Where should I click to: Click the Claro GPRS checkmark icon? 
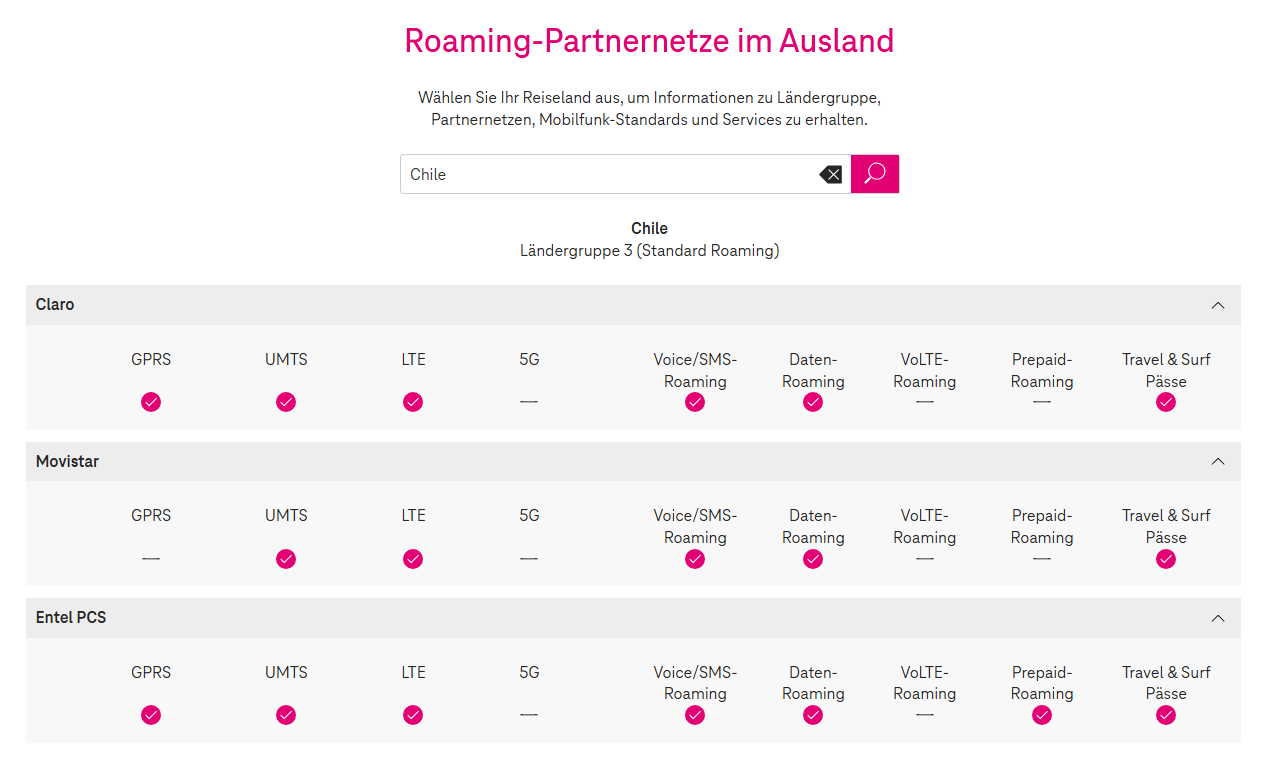(x=151, y=402)
